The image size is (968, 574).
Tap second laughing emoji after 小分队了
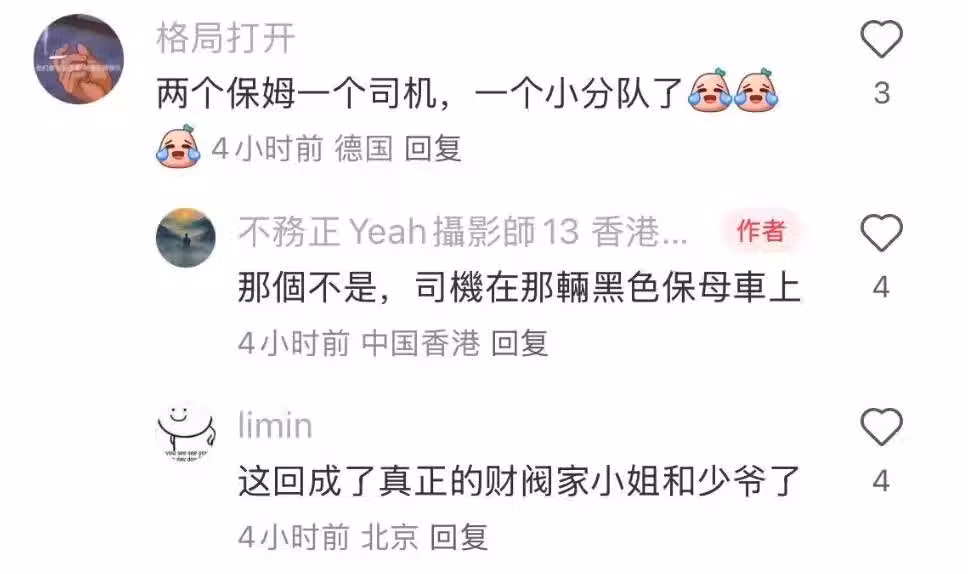pos(756,91)
